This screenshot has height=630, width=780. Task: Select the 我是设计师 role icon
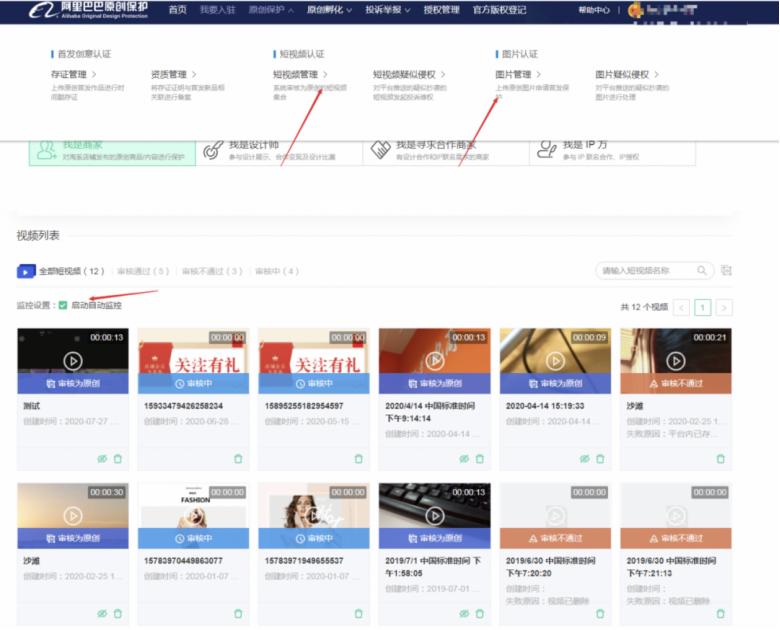coord(213,150)
